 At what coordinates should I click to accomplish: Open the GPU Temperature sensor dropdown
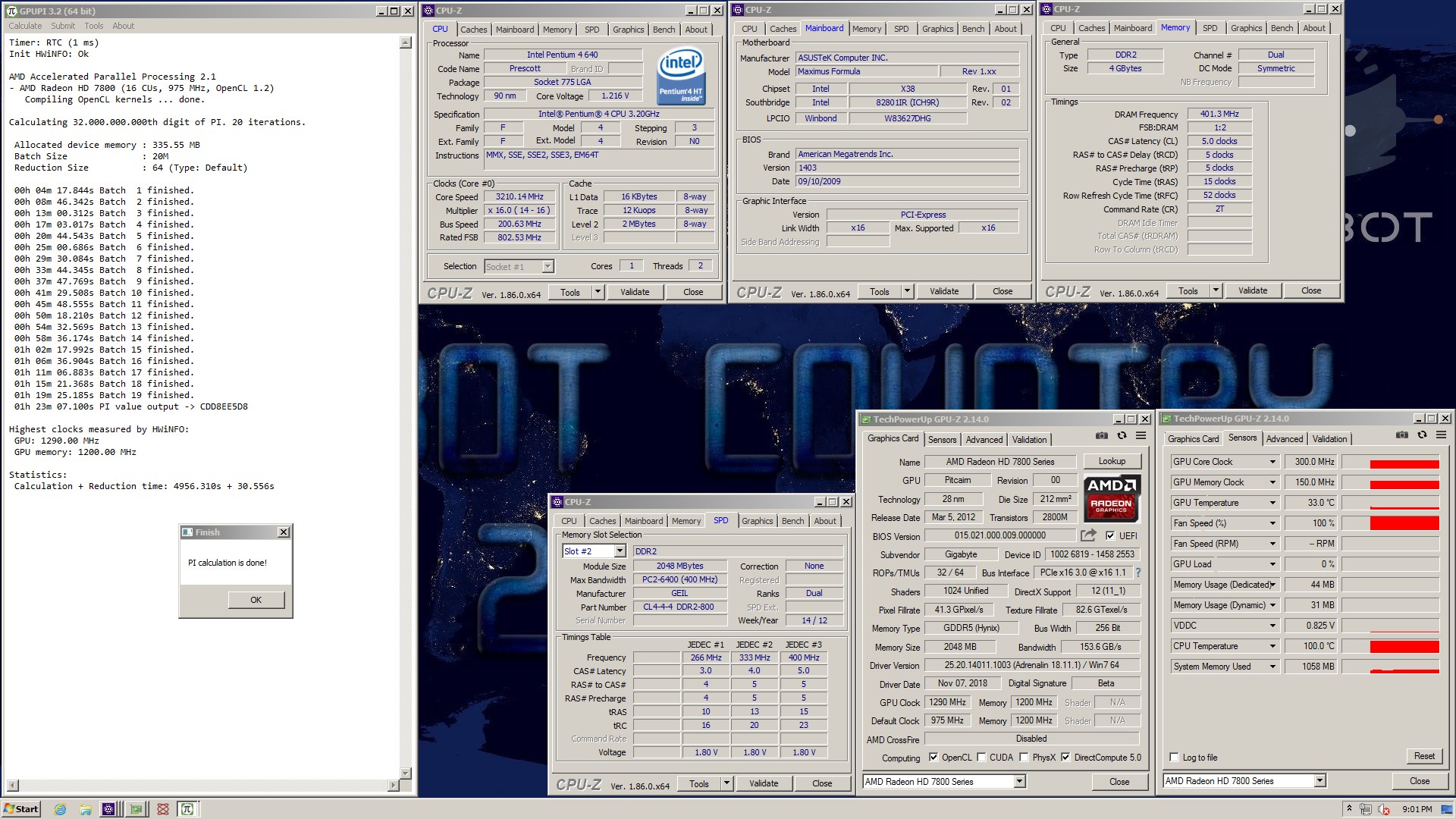pos(1272,503)
